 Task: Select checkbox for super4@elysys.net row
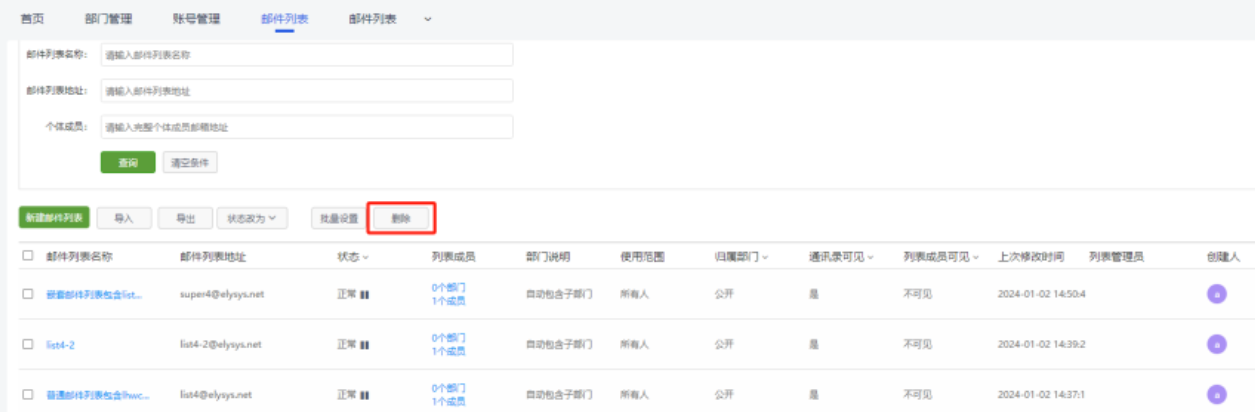(x=28, y=294)
